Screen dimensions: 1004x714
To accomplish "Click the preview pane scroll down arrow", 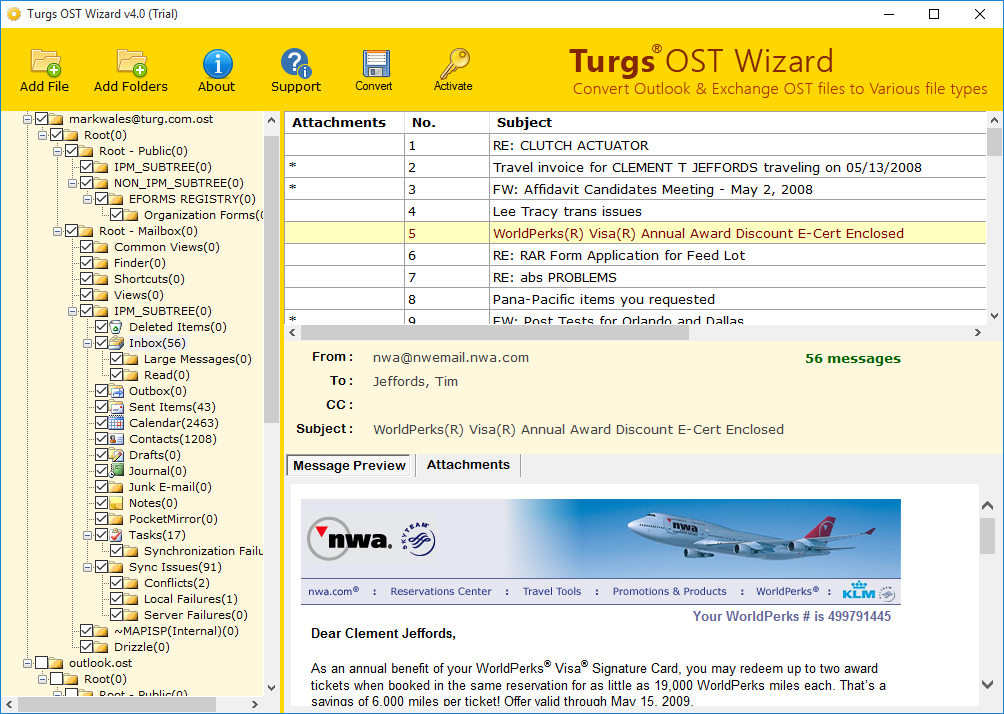I will pos(987,684).
